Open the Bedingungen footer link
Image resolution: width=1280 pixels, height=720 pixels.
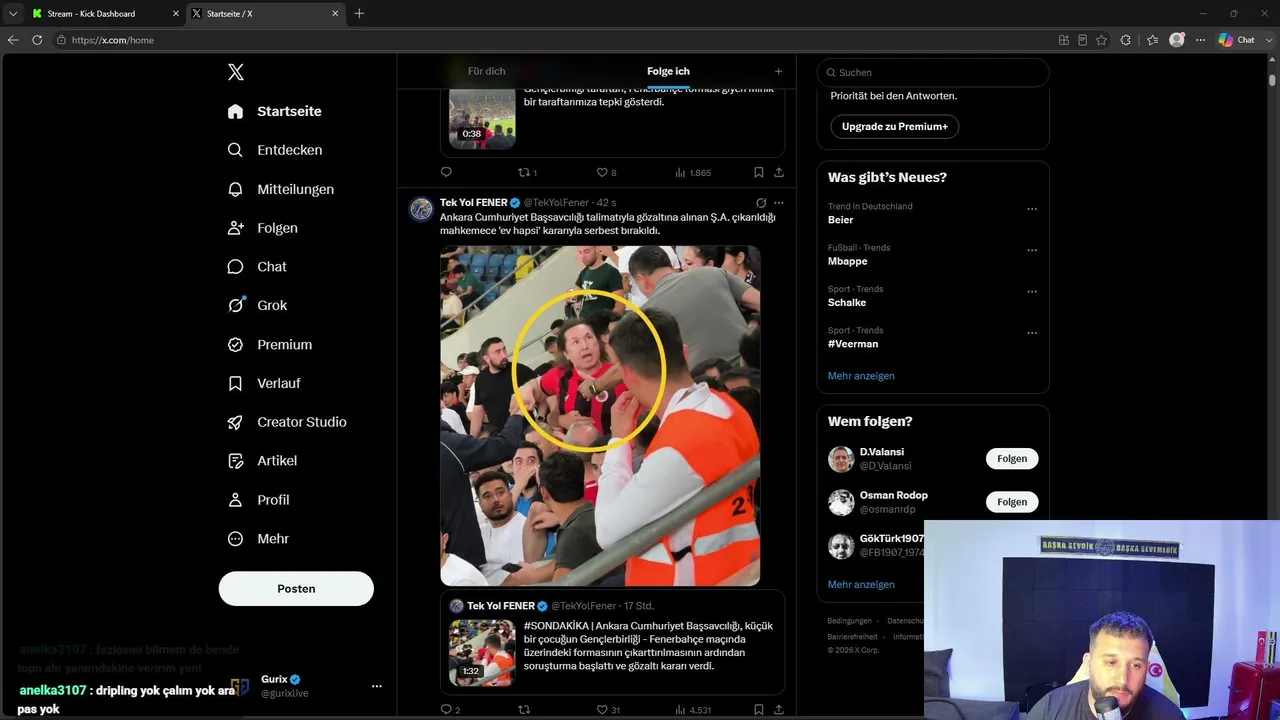pyautogui.click(x=849, y=621)
